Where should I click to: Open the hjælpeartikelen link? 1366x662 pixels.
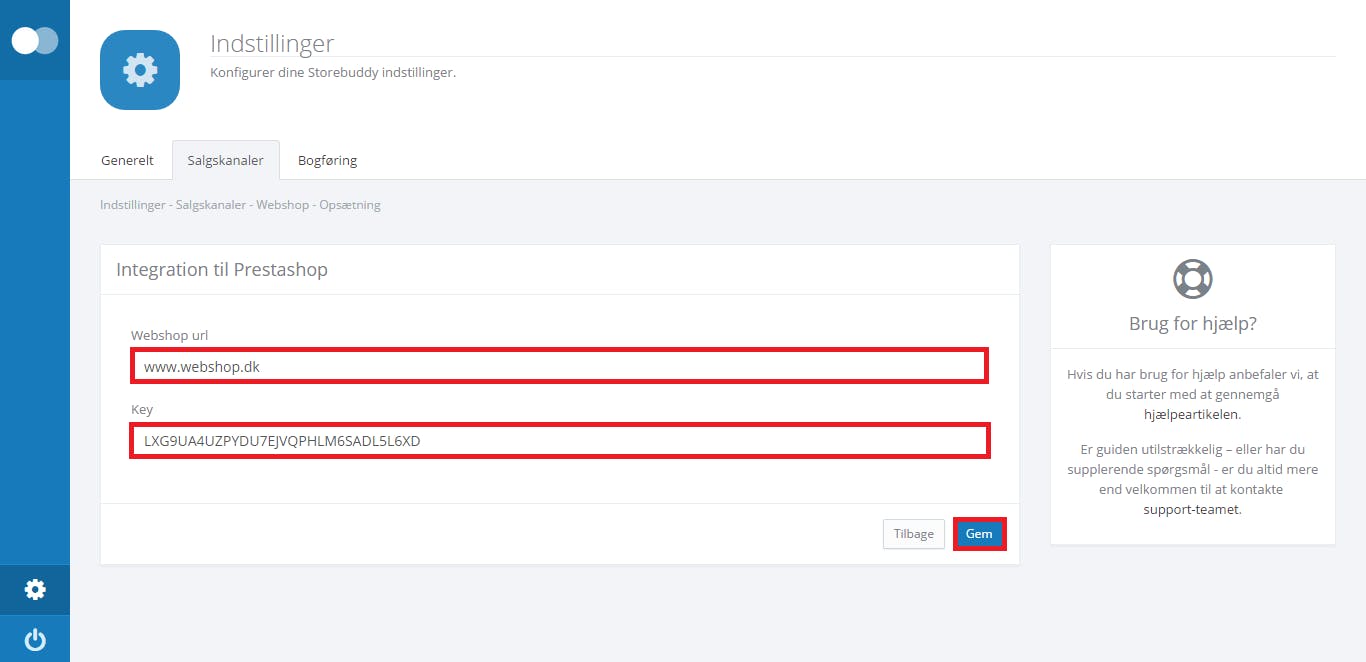tap(1191, 413)
